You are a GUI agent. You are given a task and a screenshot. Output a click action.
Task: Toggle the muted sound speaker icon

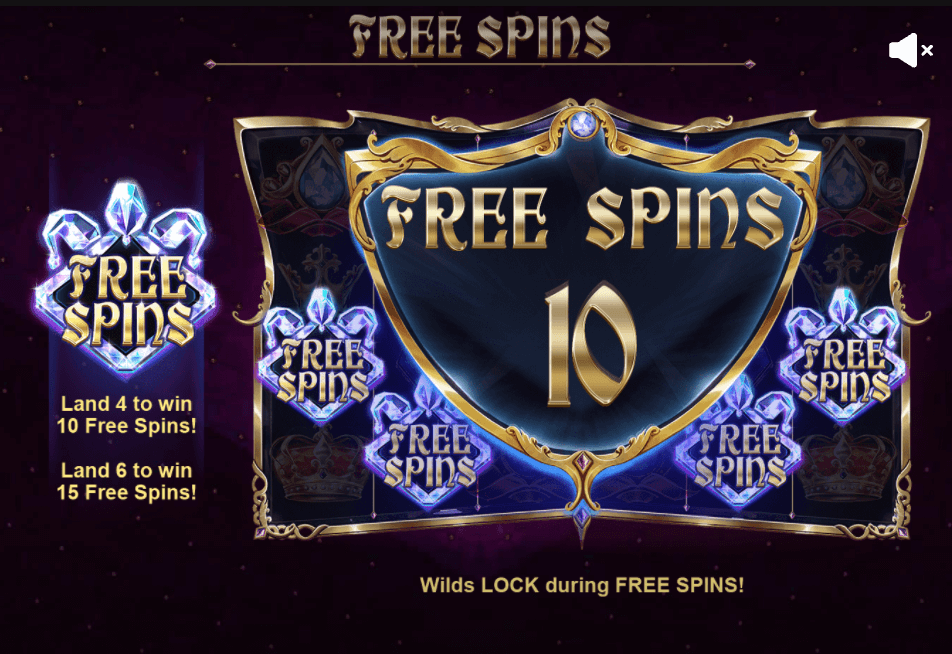click(x=911, y=50)
